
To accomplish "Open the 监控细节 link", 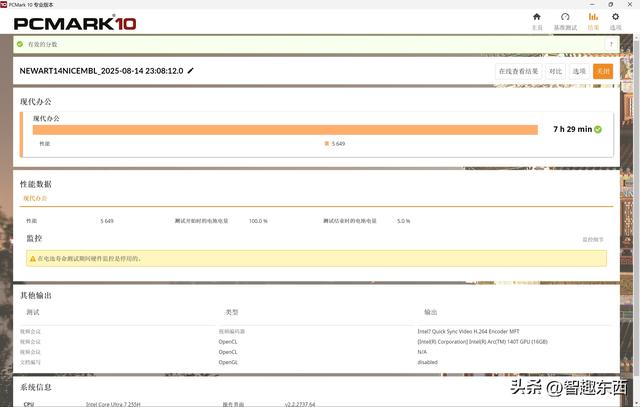I will [593, 240].
